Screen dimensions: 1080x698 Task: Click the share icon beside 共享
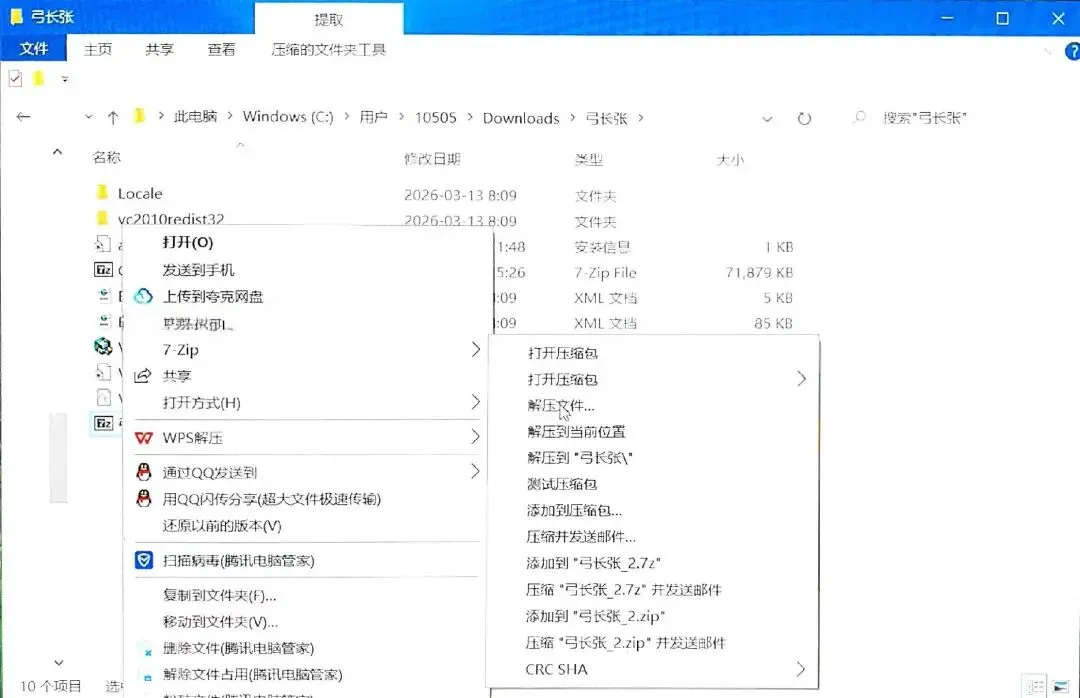coord(143,376)
